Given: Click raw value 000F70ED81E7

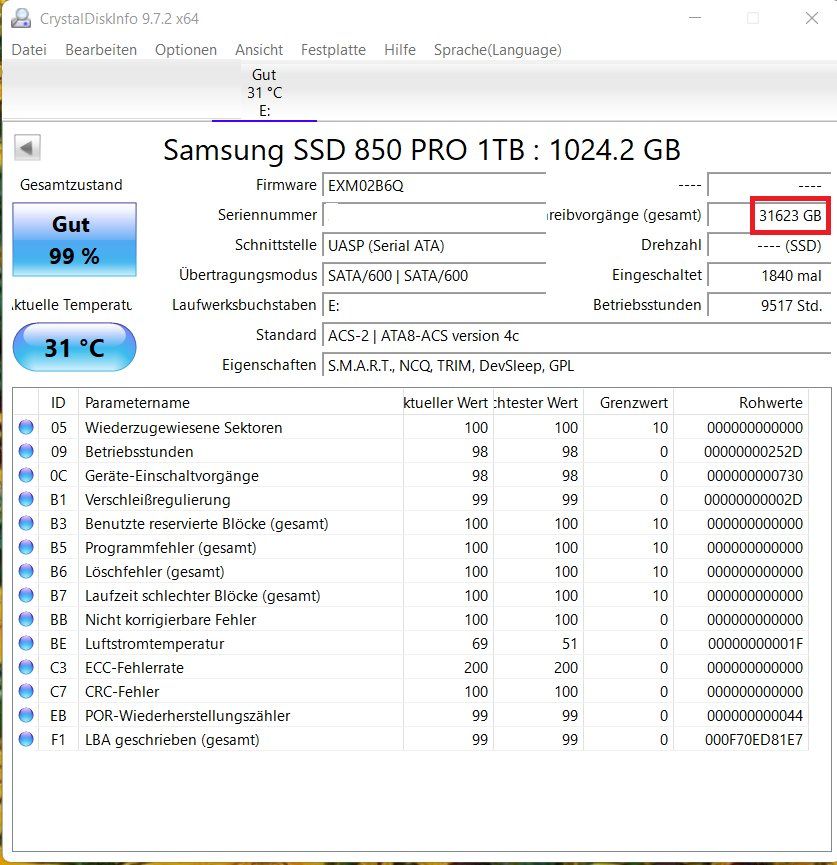Looking at the screenshot, I should (x=754, y=740).
